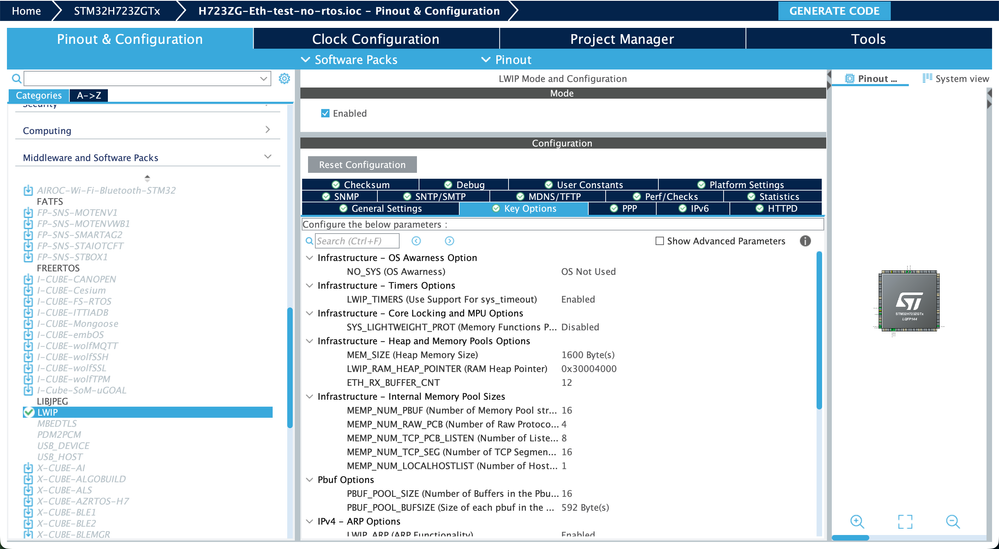Go to Home breadcrumb

[26, 11]
